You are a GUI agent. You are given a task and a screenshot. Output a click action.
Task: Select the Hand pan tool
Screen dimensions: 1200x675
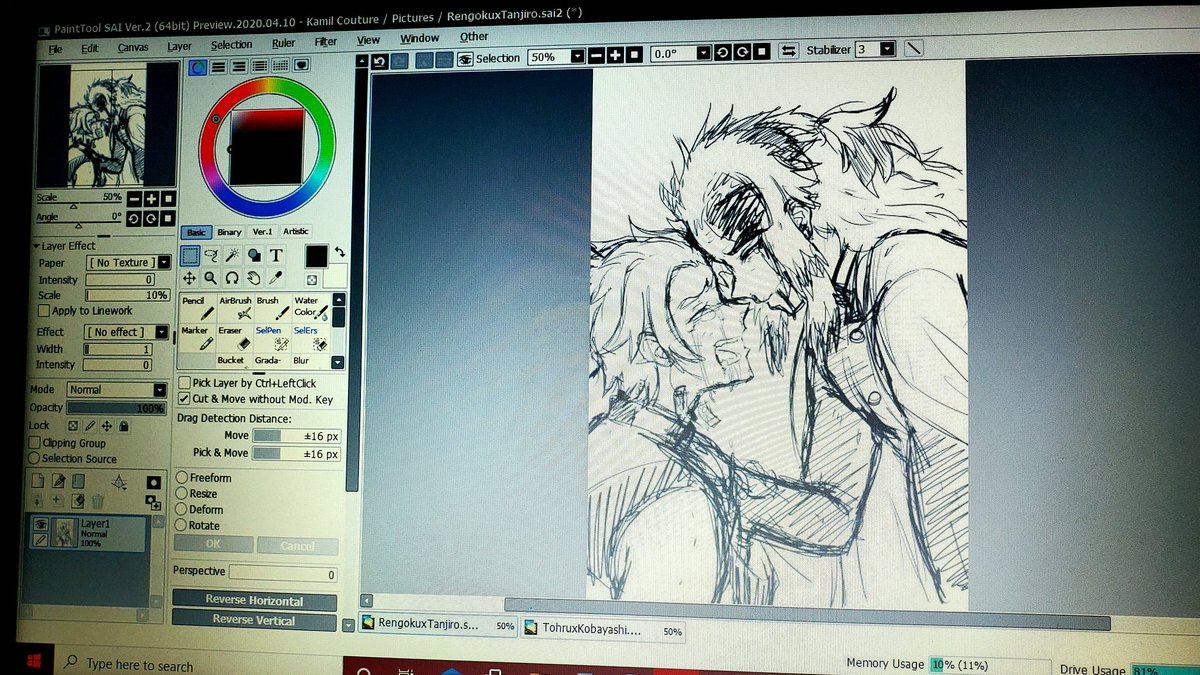coord(254,278)
